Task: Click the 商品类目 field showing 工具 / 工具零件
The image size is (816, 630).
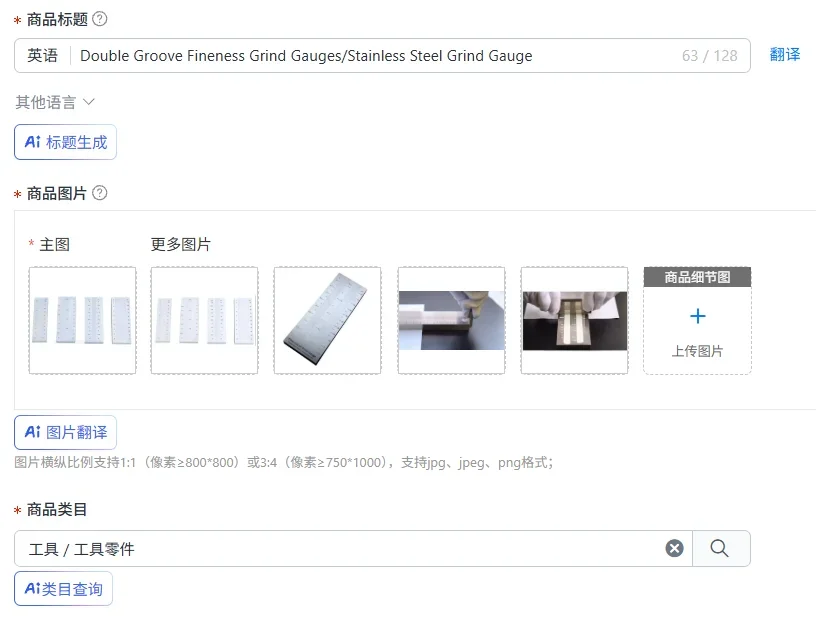Action: pos(353,548)
